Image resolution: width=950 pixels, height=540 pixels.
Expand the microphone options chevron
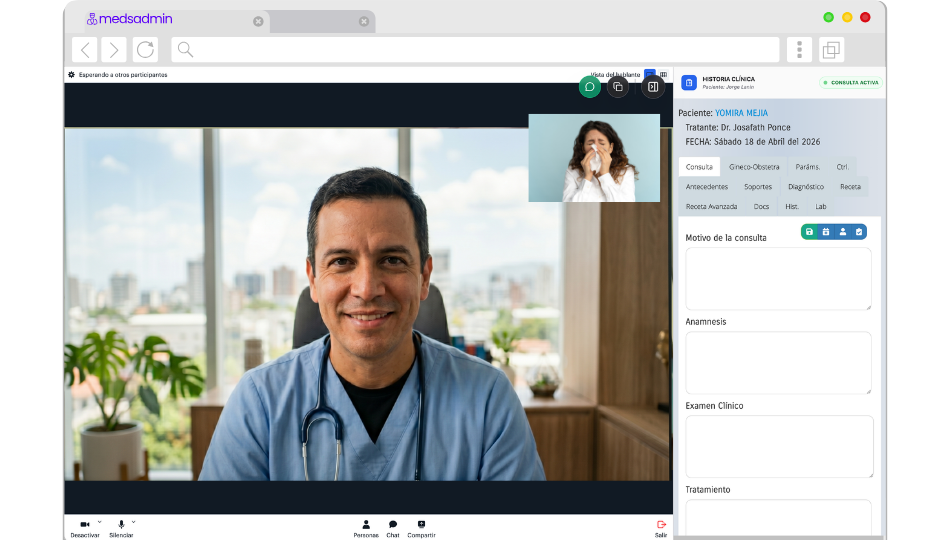(x=134, y=522)
